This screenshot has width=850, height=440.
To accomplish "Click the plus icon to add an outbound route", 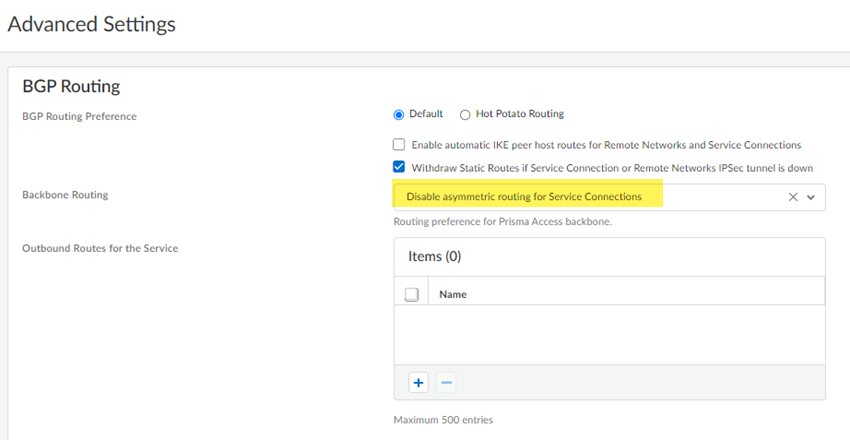I will coord(418,382).
